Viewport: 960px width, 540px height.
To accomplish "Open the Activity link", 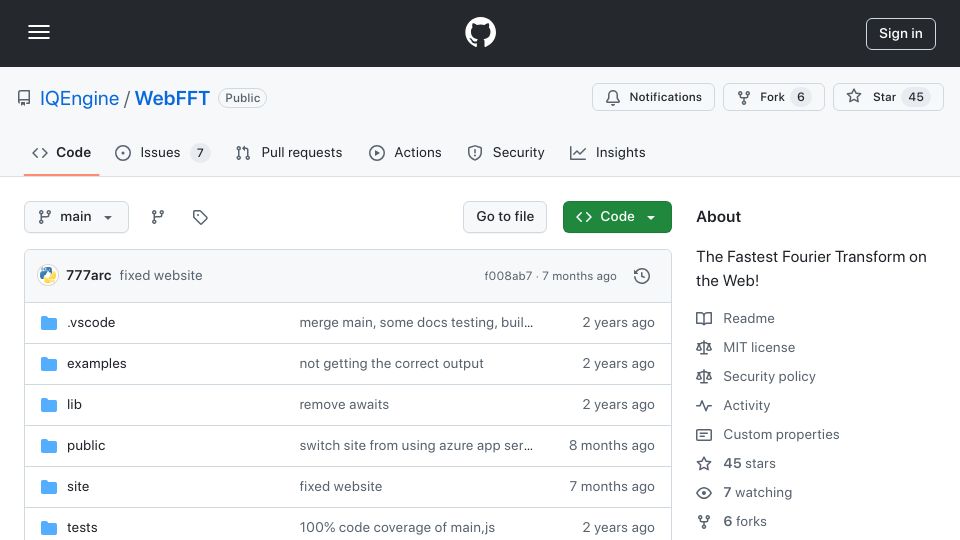I will [x=747, y=405].
